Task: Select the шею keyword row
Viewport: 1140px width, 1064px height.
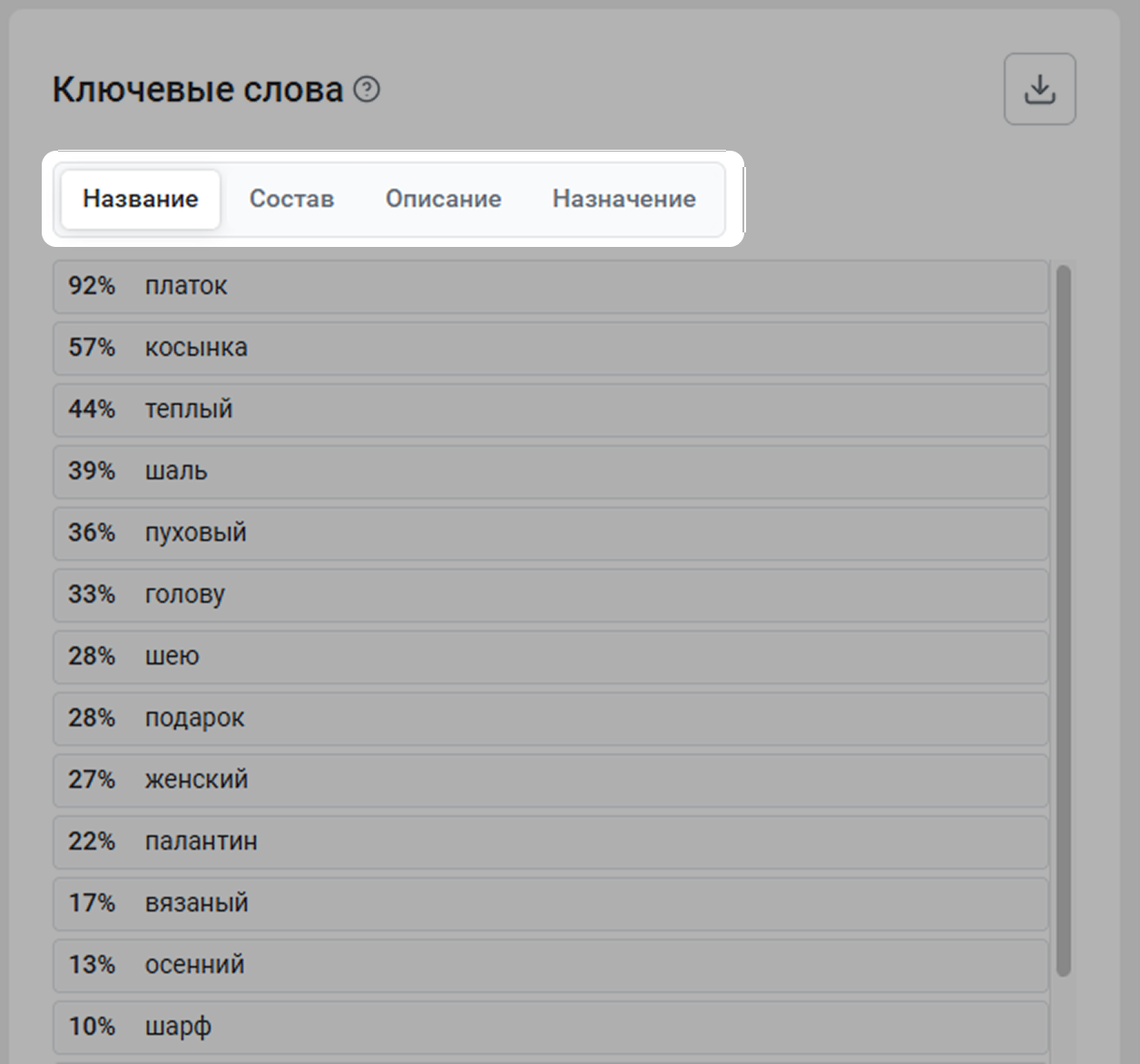Action: click(549, 656)
